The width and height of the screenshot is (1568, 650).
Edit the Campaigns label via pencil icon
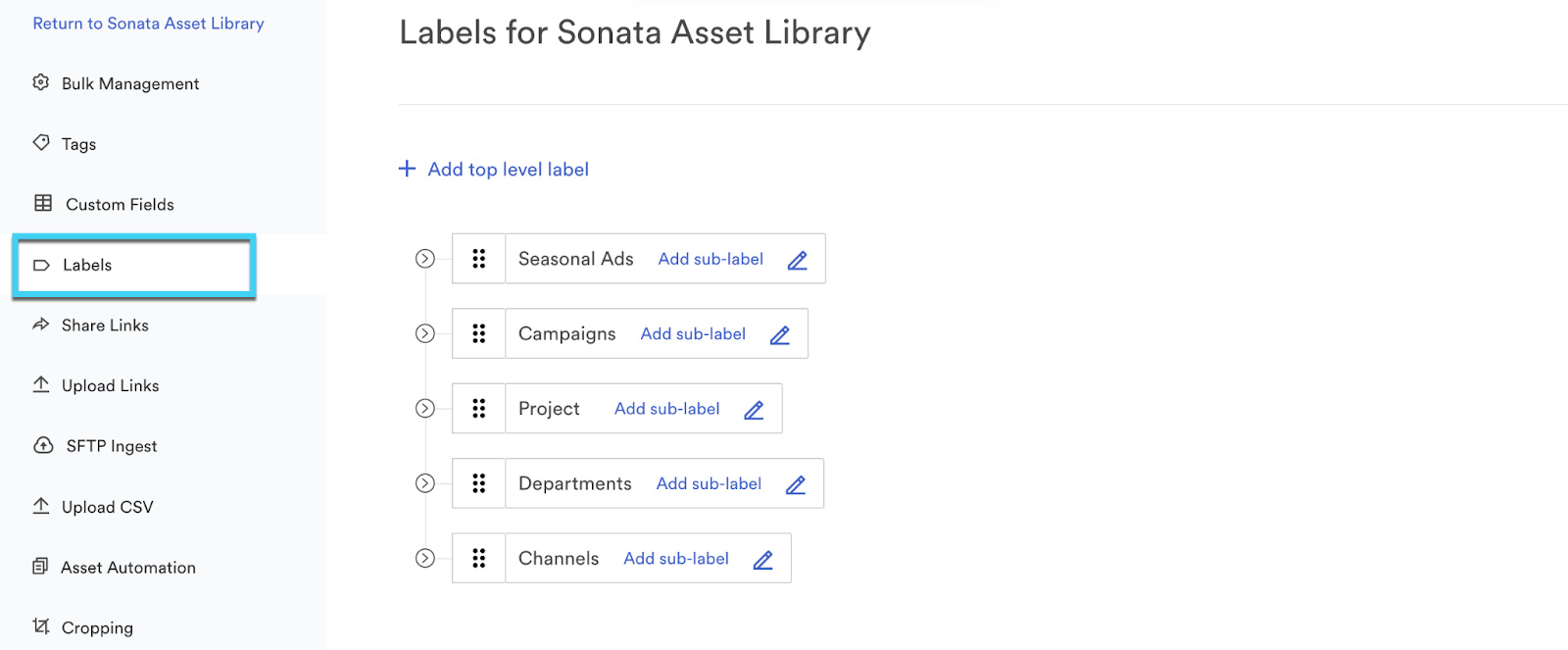click(780, 335)
